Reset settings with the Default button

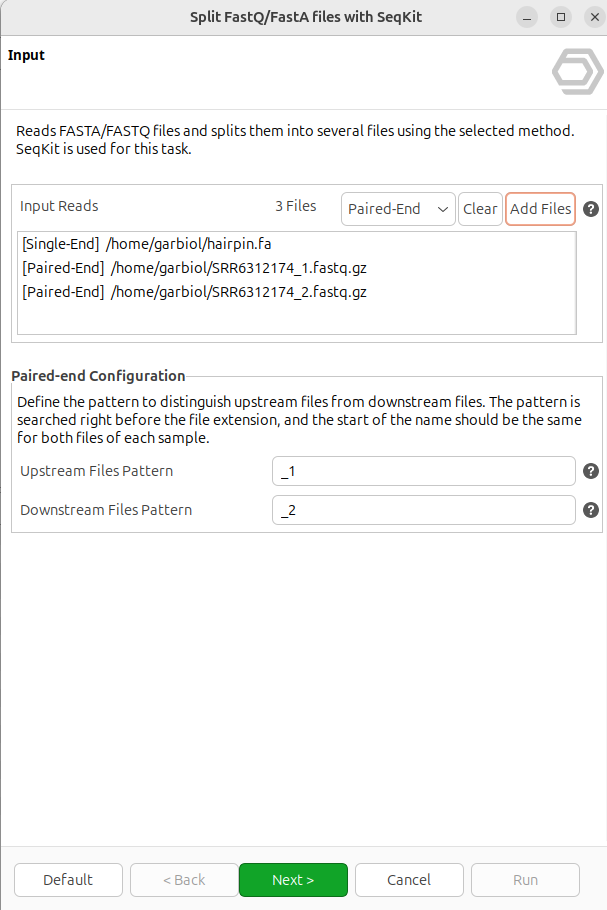coord(68,880)
